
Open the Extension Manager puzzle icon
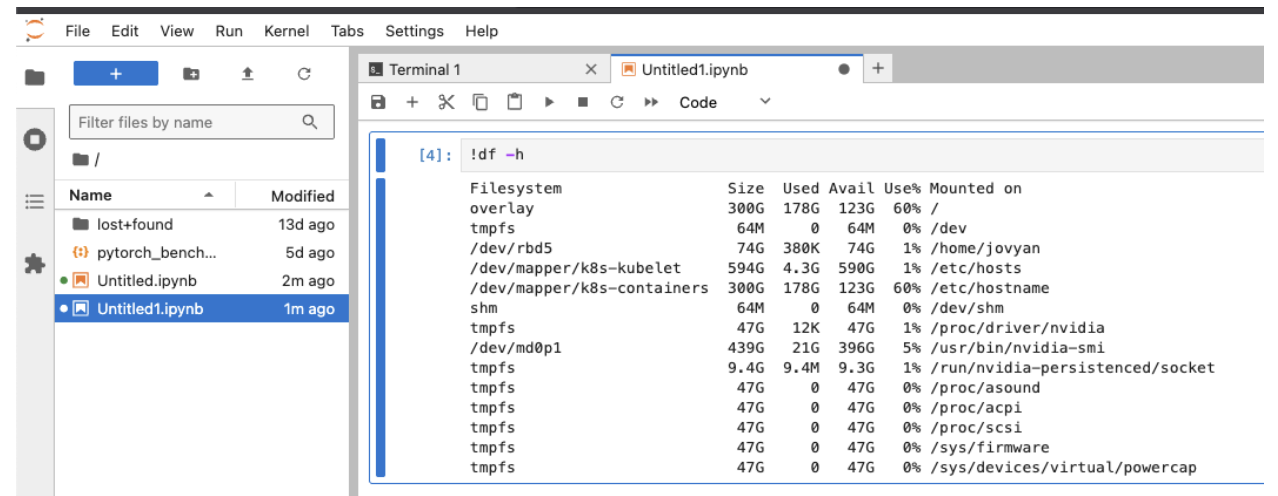tap(35, 263)
